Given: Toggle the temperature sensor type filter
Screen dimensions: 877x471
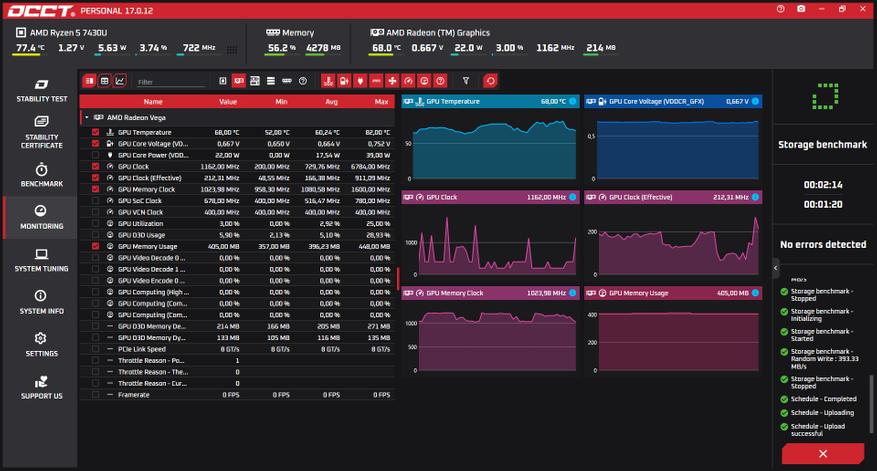Looking at the screenshot, I should [x=328, y=81].
